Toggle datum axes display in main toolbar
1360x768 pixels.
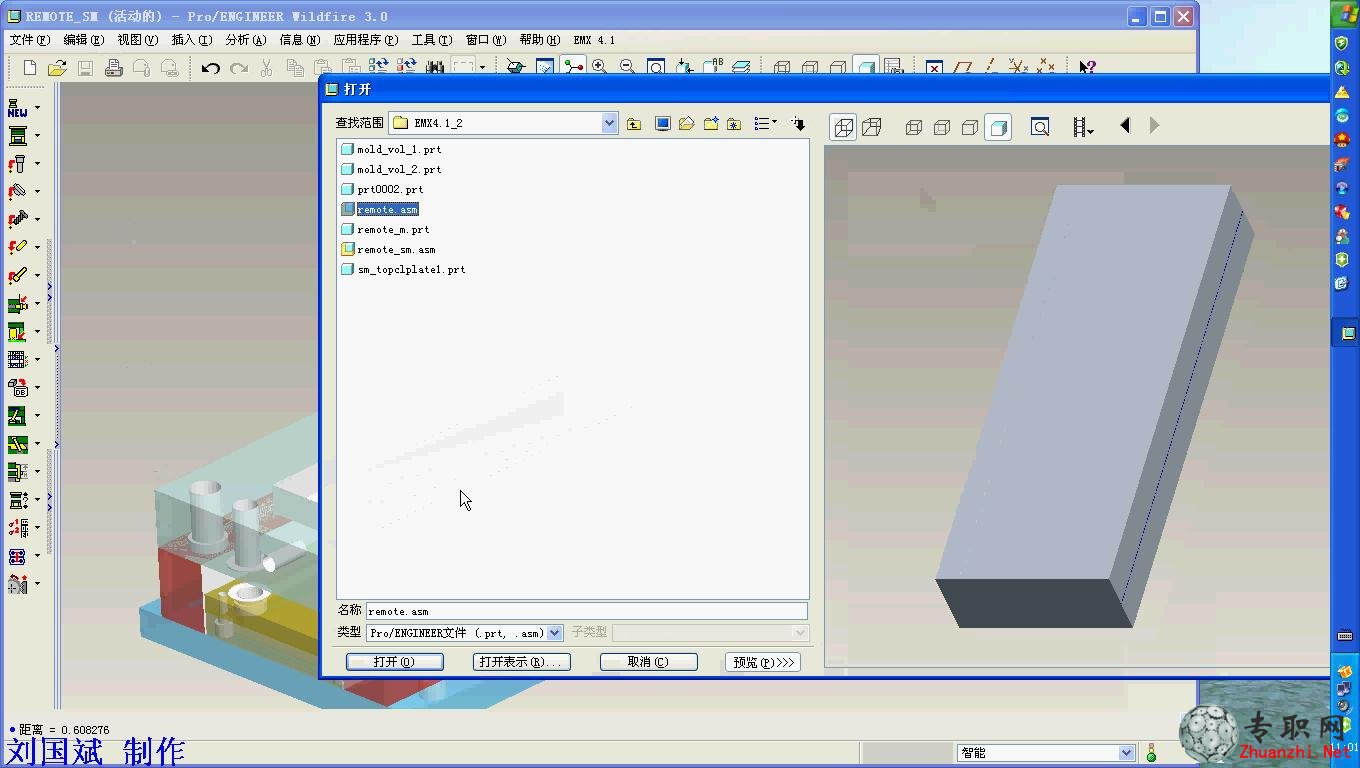click(x=990, y=67)
